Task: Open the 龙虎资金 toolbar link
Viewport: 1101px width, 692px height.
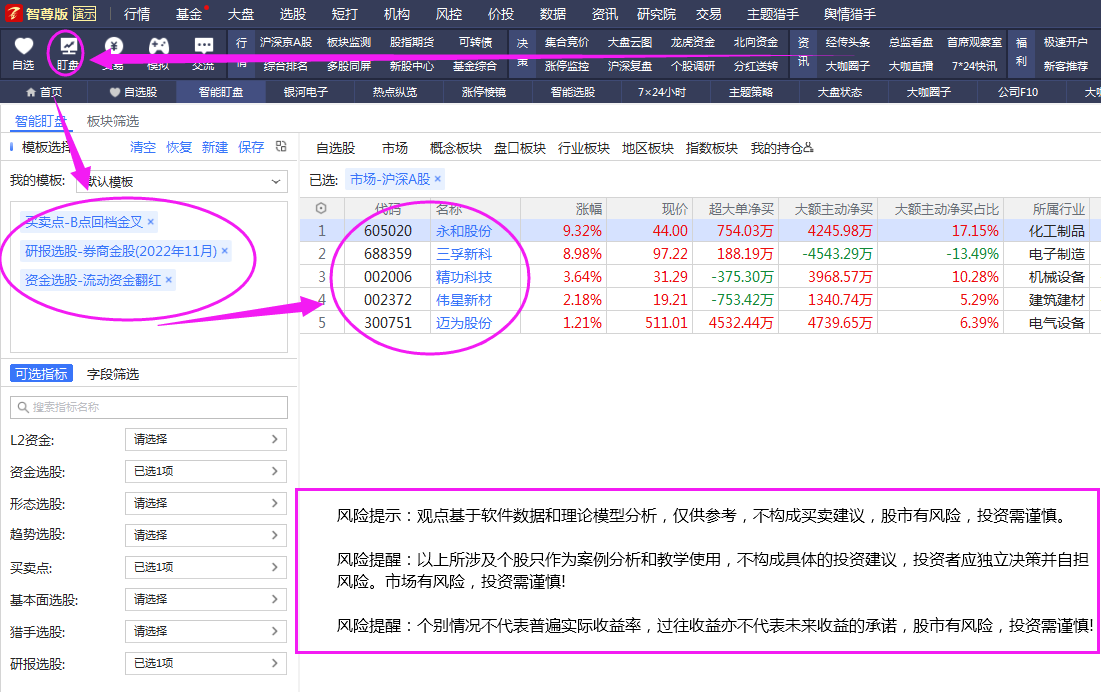Action: [692, 42]
